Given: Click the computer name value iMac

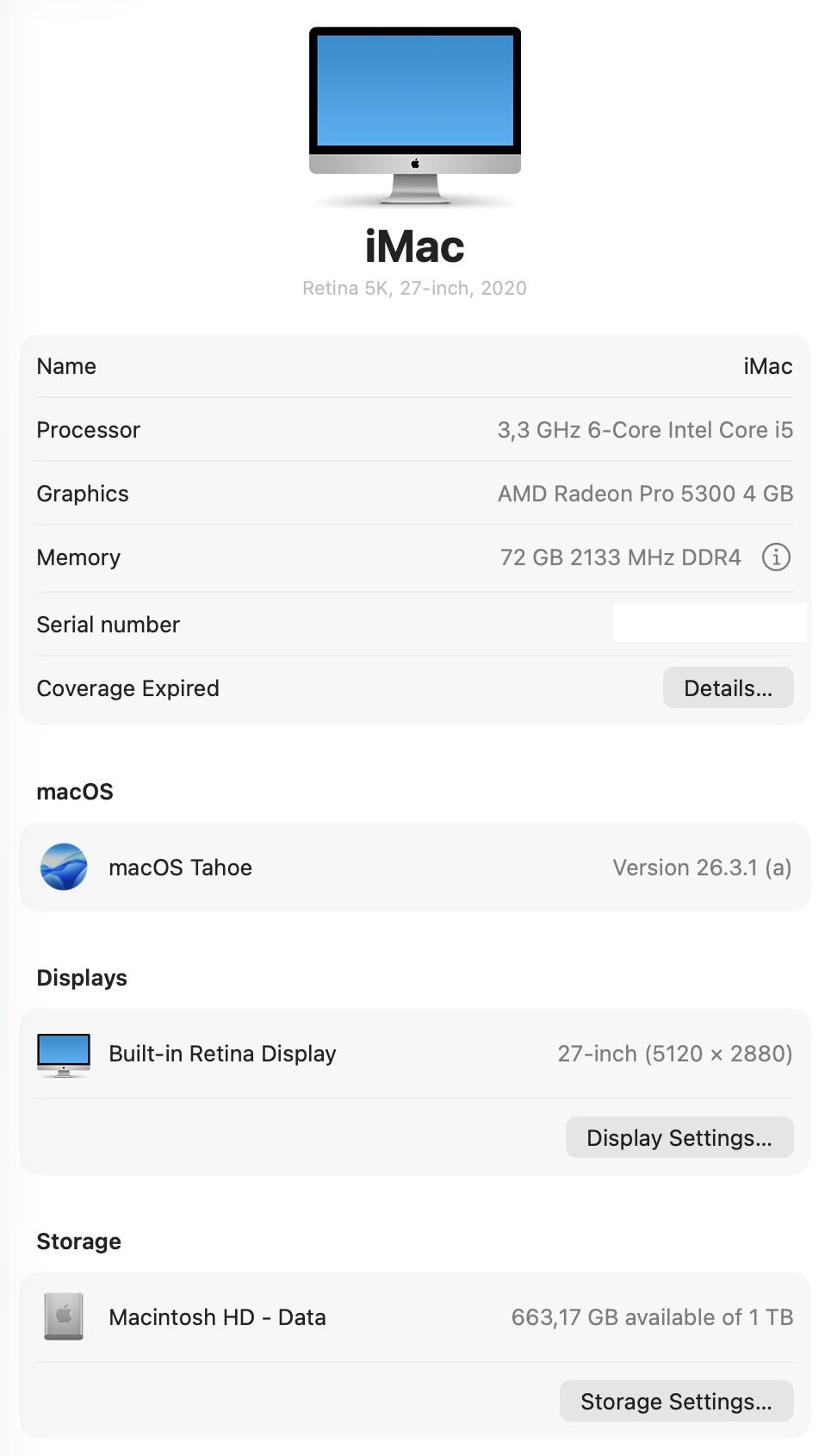Looking at the screenshot, I should (767, 366).
